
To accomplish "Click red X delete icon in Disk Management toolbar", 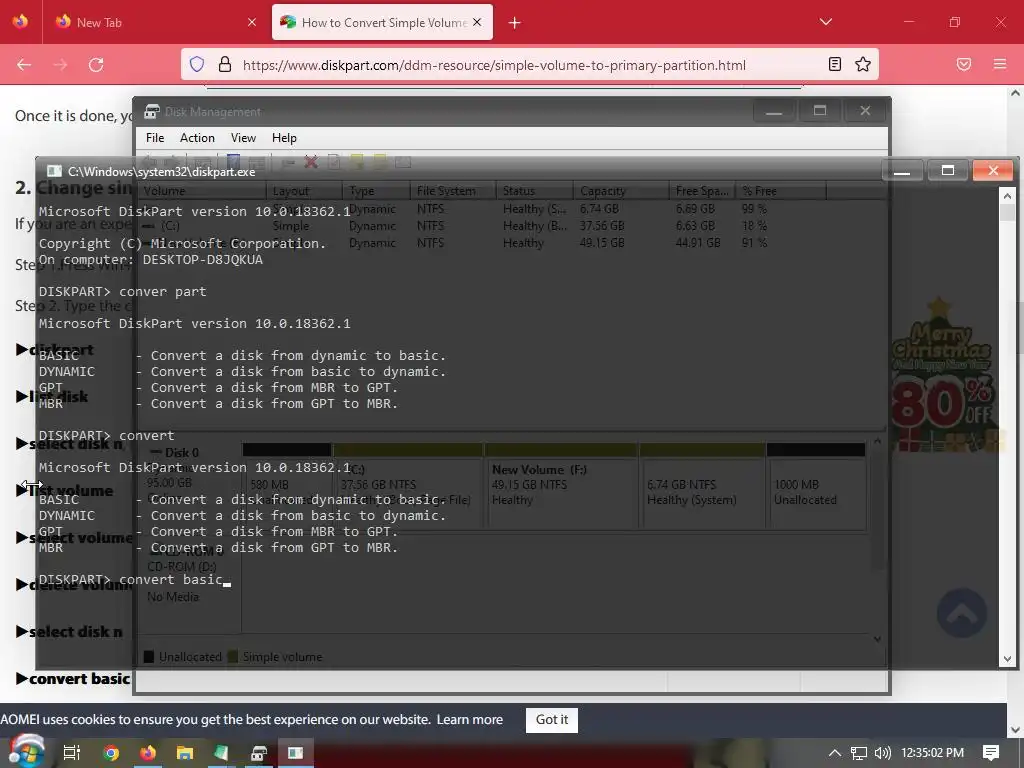I will point(311,161).
